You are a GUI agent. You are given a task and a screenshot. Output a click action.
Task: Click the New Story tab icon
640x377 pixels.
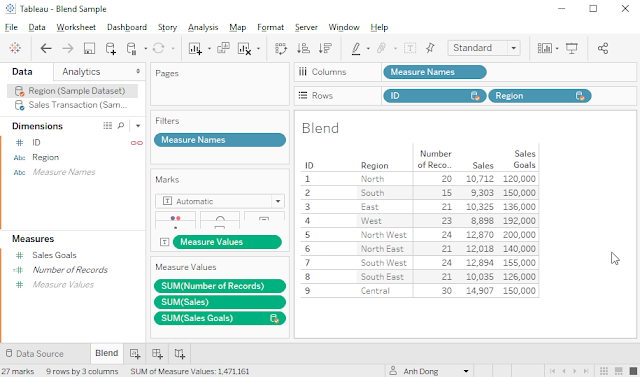[x=180, y=354]
